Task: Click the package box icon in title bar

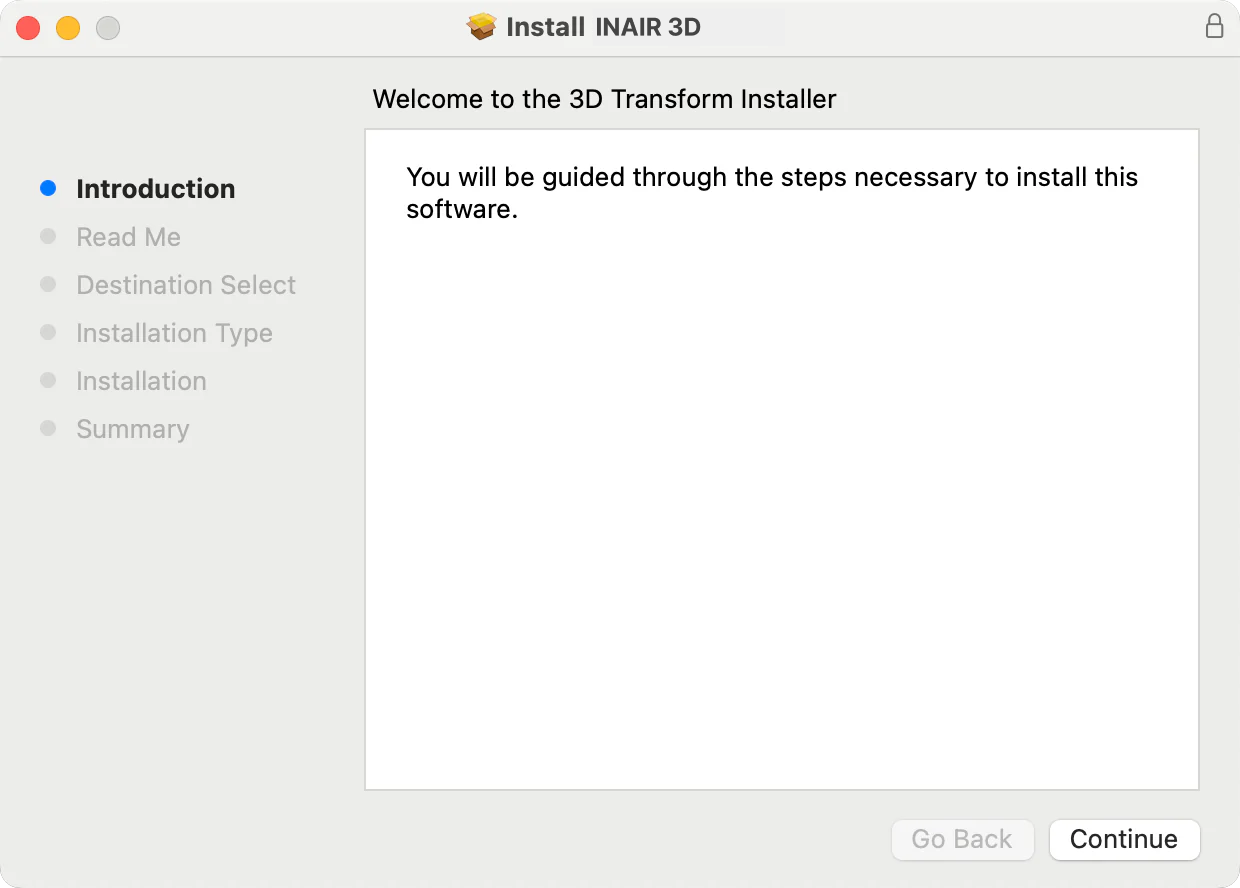Action: click(x=482, y=27)
